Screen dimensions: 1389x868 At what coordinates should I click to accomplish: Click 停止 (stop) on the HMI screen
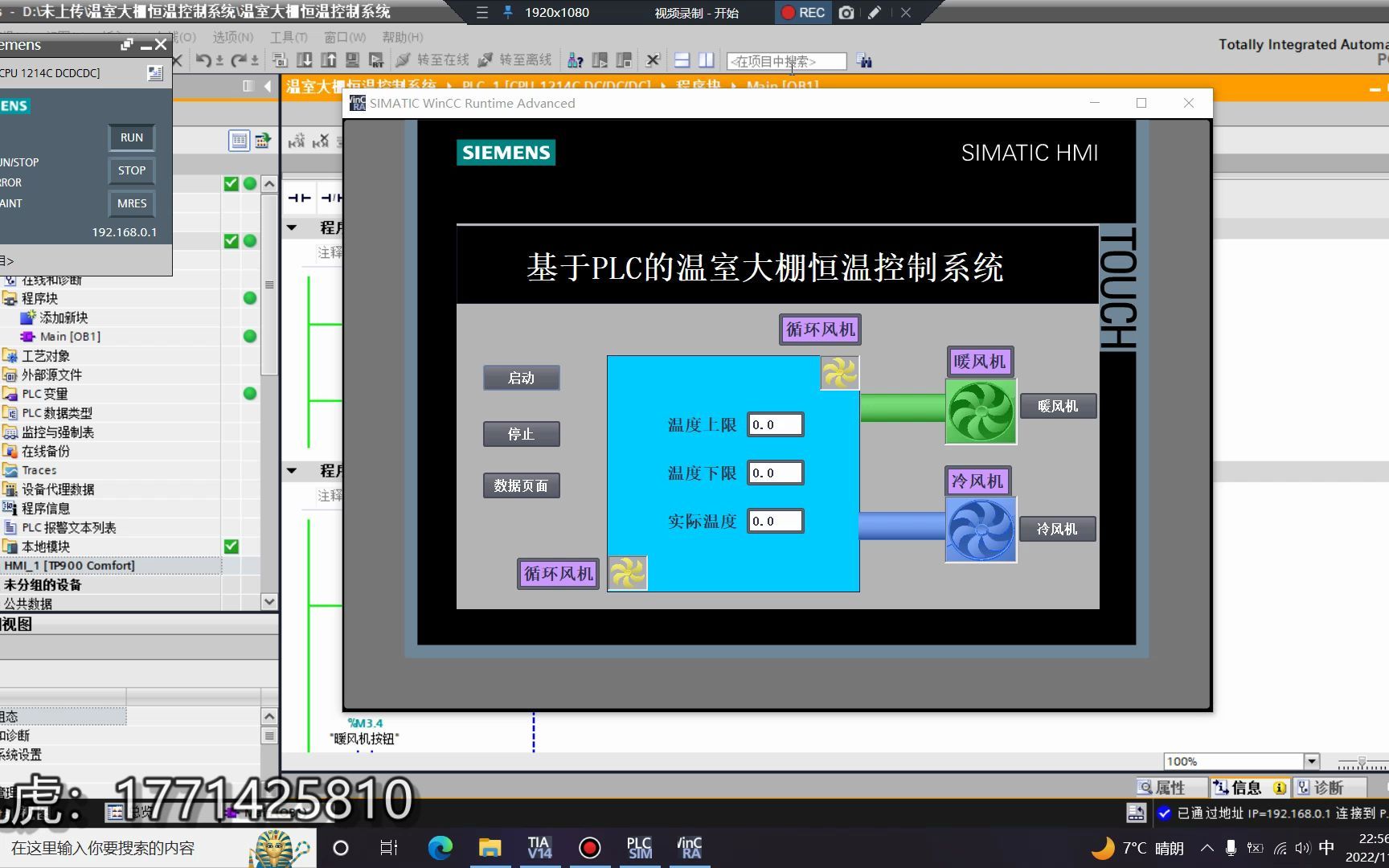521,434
